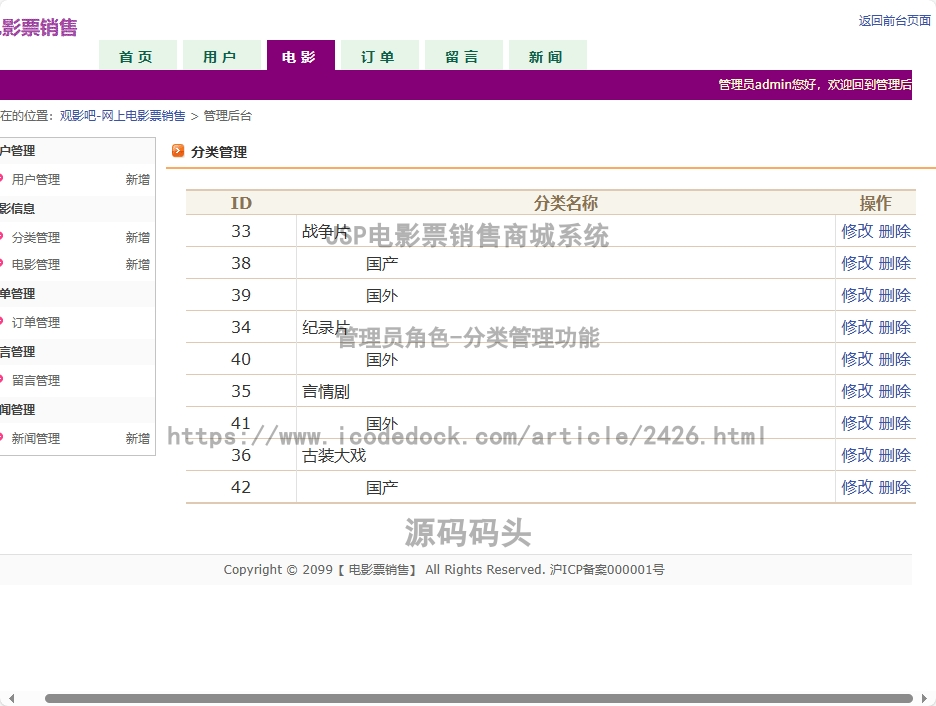
Task: Select the 电影 tab
Action: point(301,56)
